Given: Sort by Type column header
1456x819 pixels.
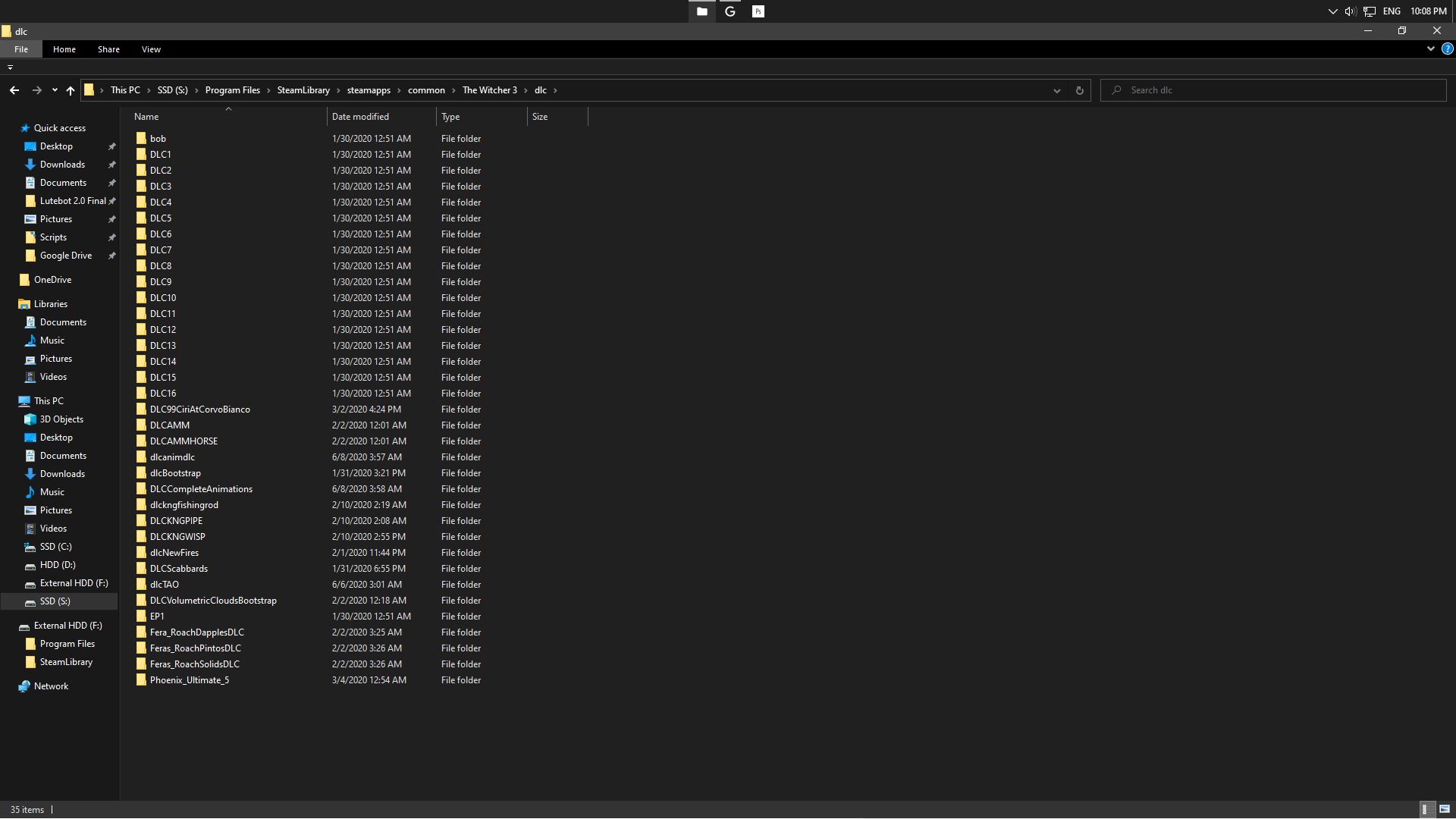Looking at the screenshot, I should tap(482, 117).
